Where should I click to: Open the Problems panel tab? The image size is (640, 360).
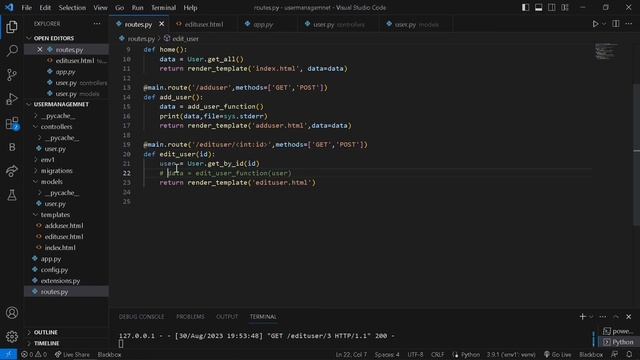[x=190, y=316]
